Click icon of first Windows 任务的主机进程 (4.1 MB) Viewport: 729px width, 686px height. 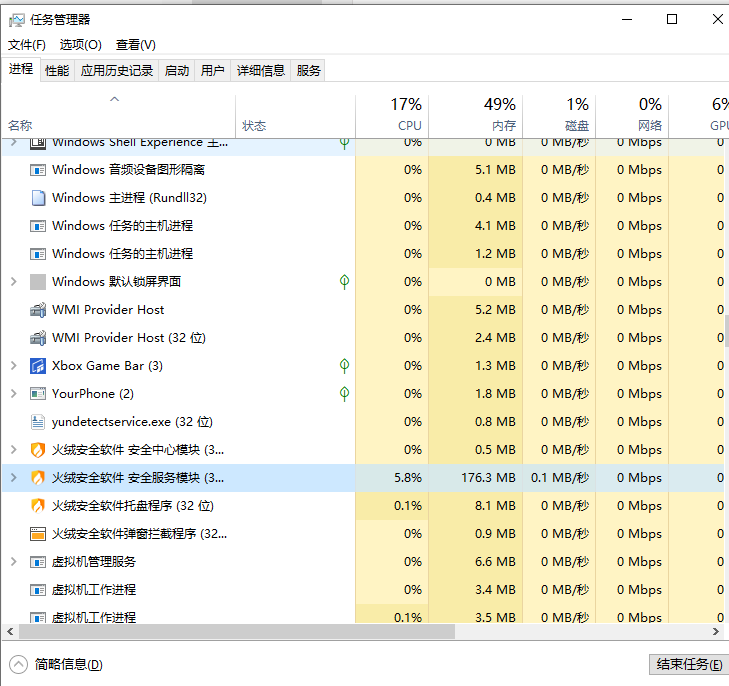[x=38, y=226]
